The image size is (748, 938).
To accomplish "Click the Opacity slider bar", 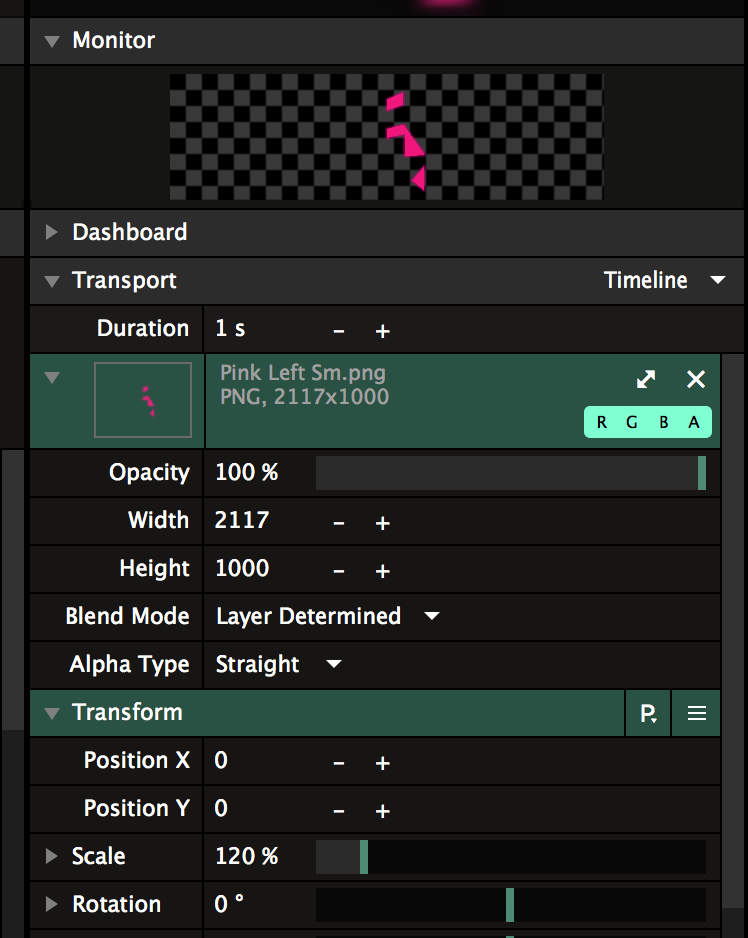I will [510, 473].
